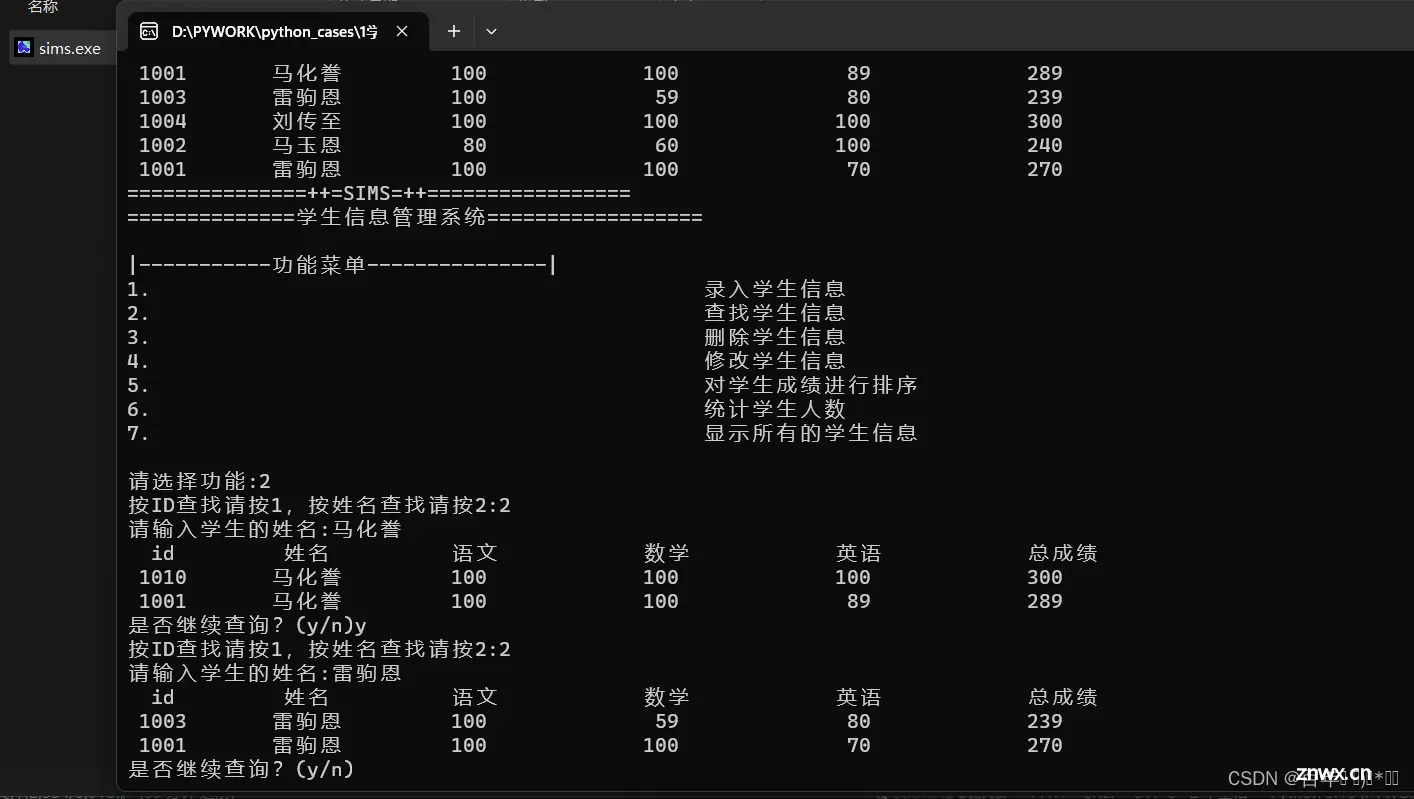Click the student name 刘传至

pyautogui.click(x=307, y=121)
